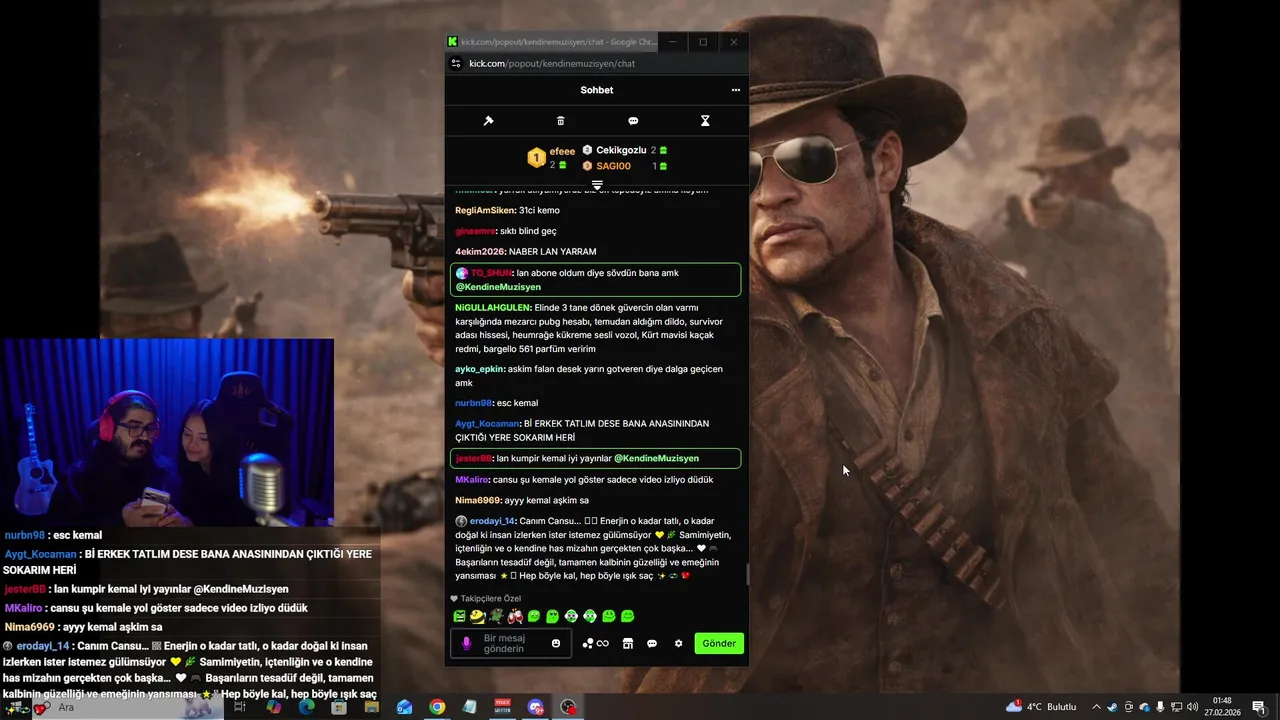Click top gifter efeee on leaderboard

click(x=562, y=151)
